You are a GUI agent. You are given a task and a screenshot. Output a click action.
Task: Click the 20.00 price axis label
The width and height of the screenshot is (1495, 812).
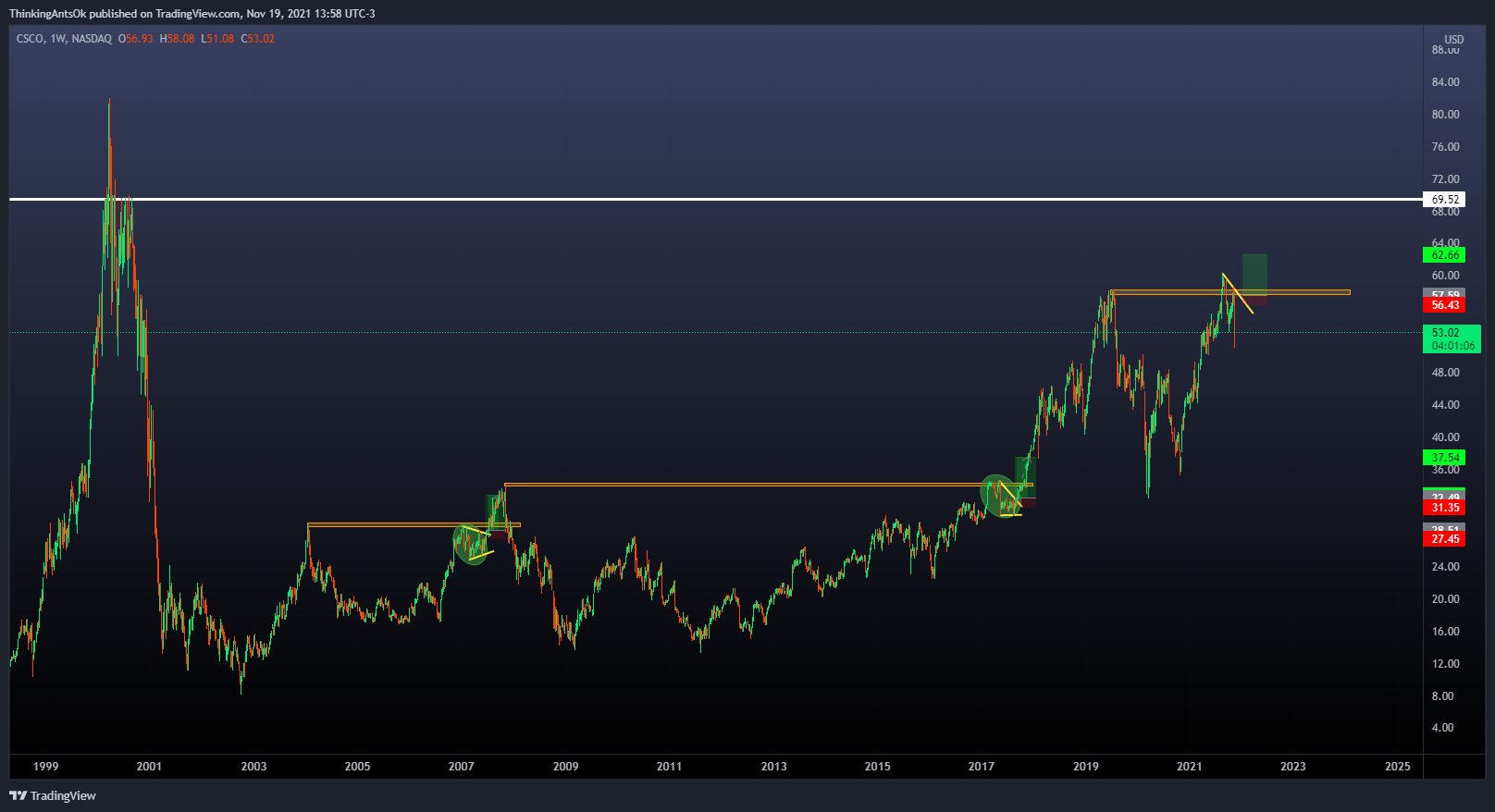tap(1445, 599)
